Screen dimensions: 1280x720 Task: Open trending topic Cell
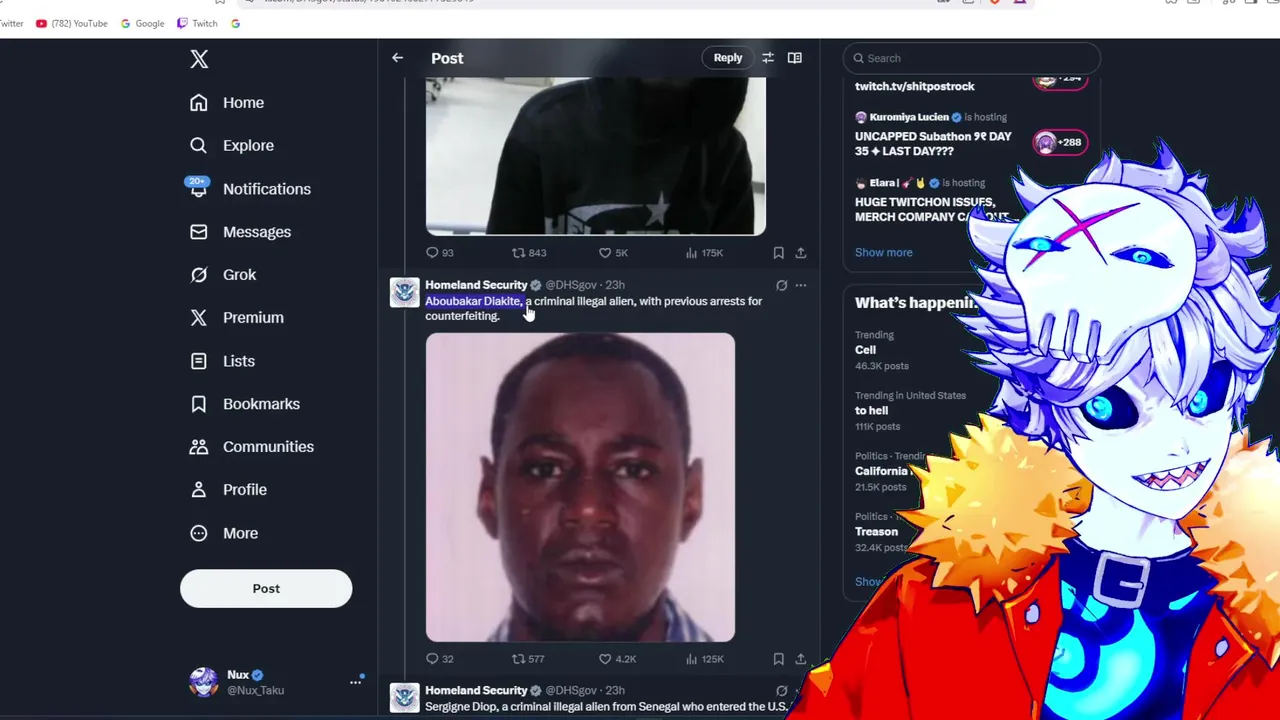click(866, 350)
